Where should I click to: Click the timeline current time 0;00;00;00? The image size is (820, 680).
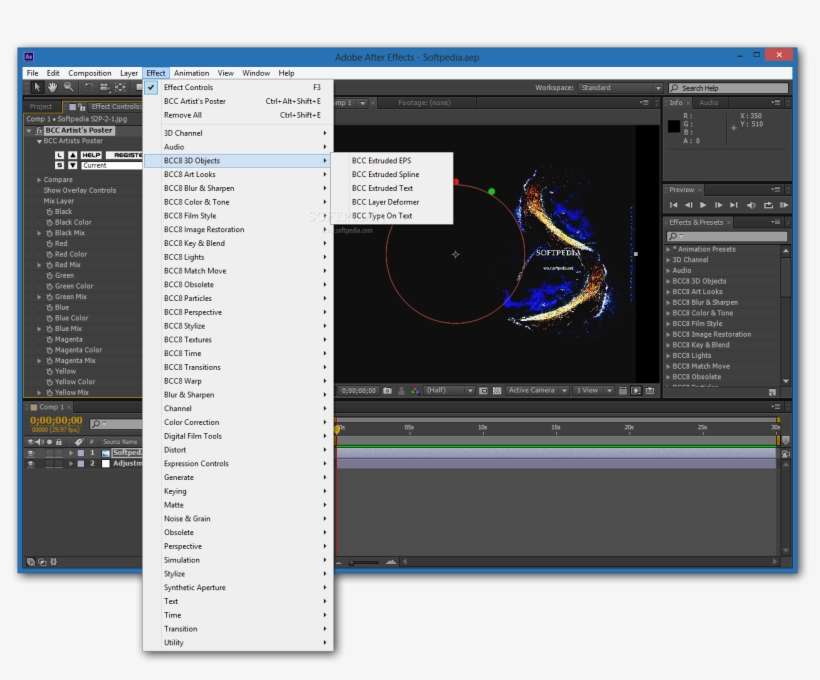[x=56, y=420]
